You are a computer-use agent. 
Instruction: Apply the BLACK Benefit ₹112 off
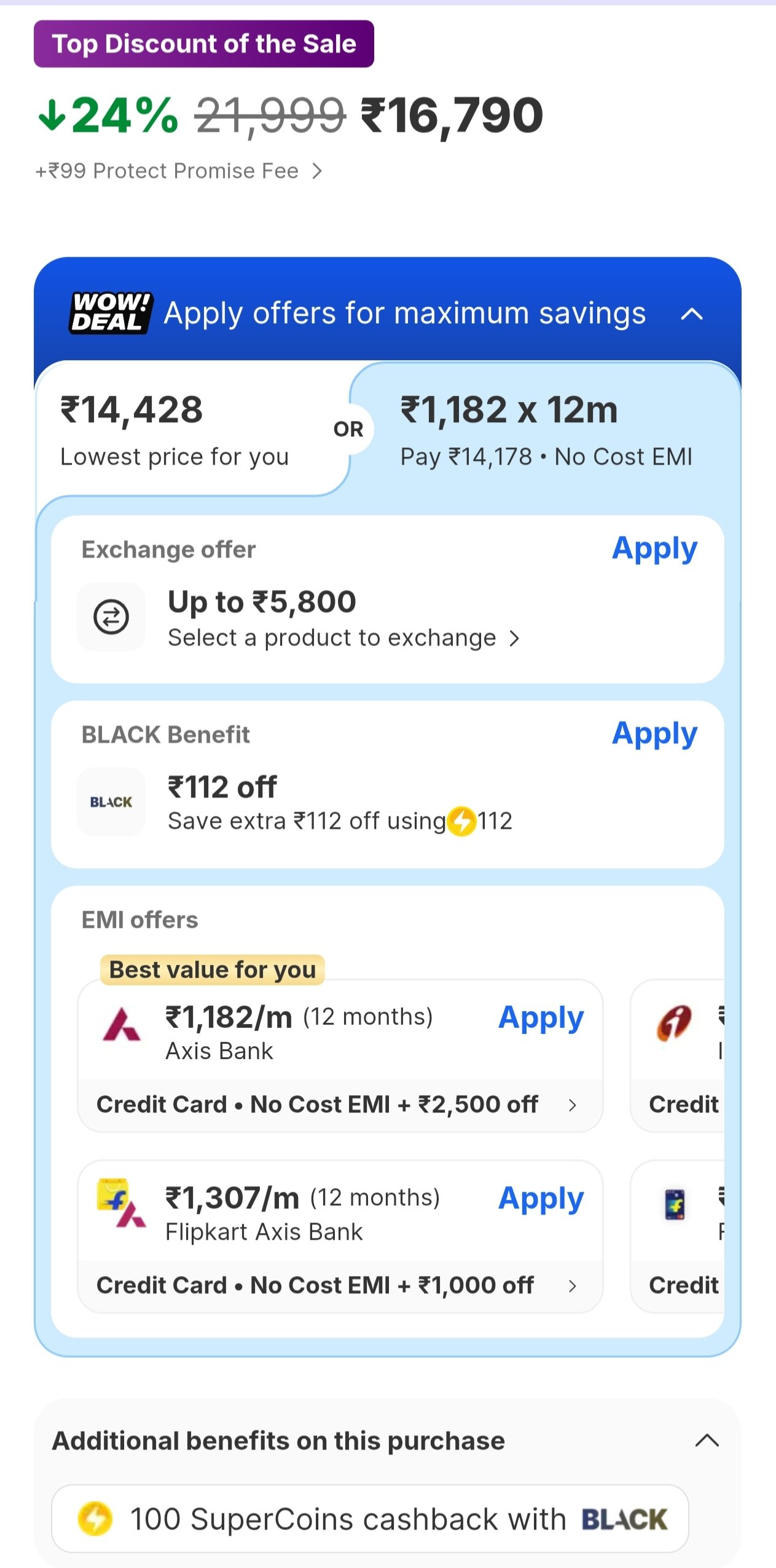pos(654,733)
